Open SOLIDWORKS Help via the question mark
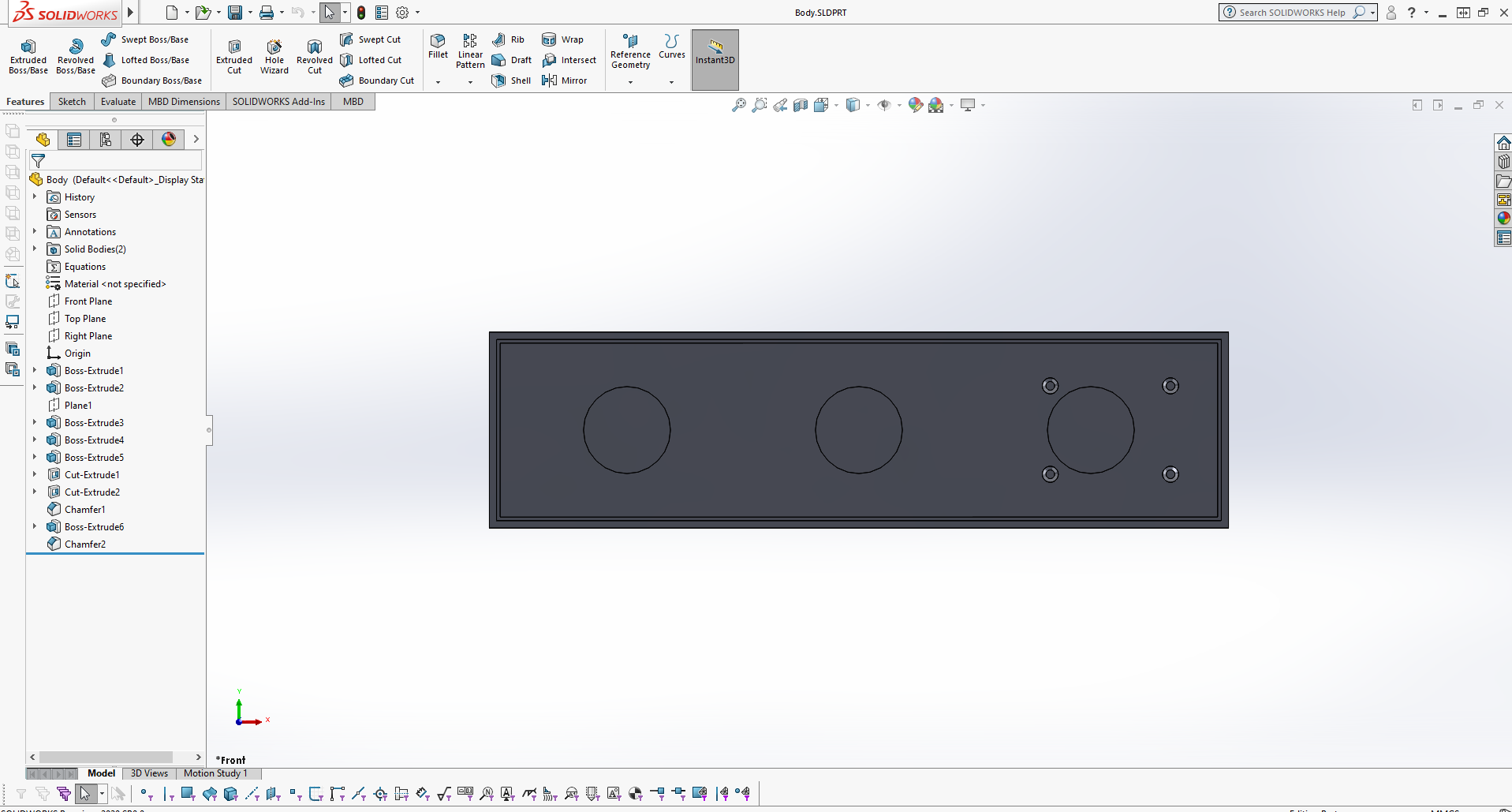Image resolution: width=1512 pixels, height=812 pixels. coord(1413,13)
